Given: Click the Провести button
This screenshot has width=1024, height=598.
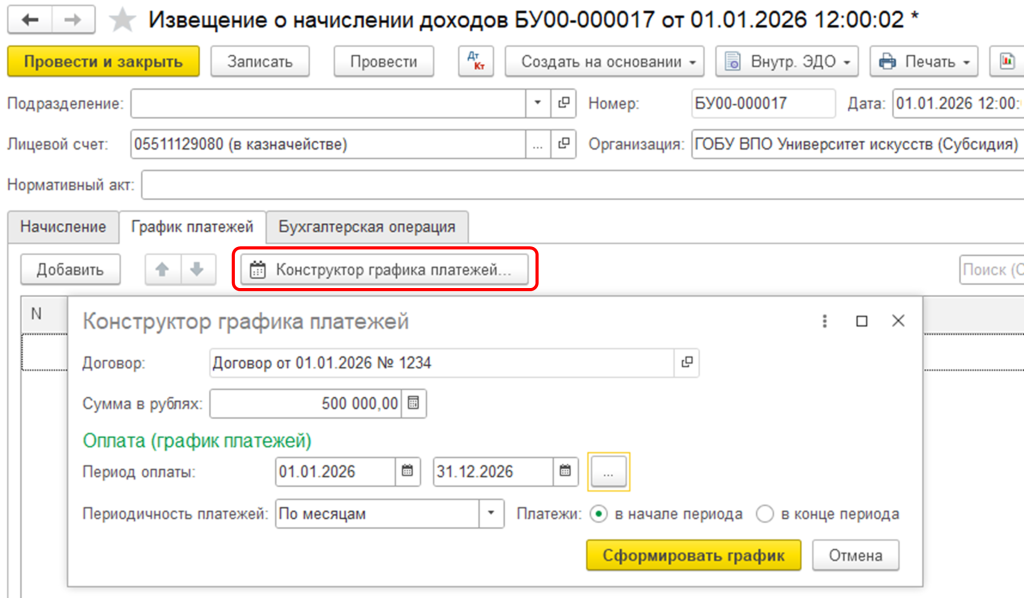Looking at the screenshot, I should [383, 61].
